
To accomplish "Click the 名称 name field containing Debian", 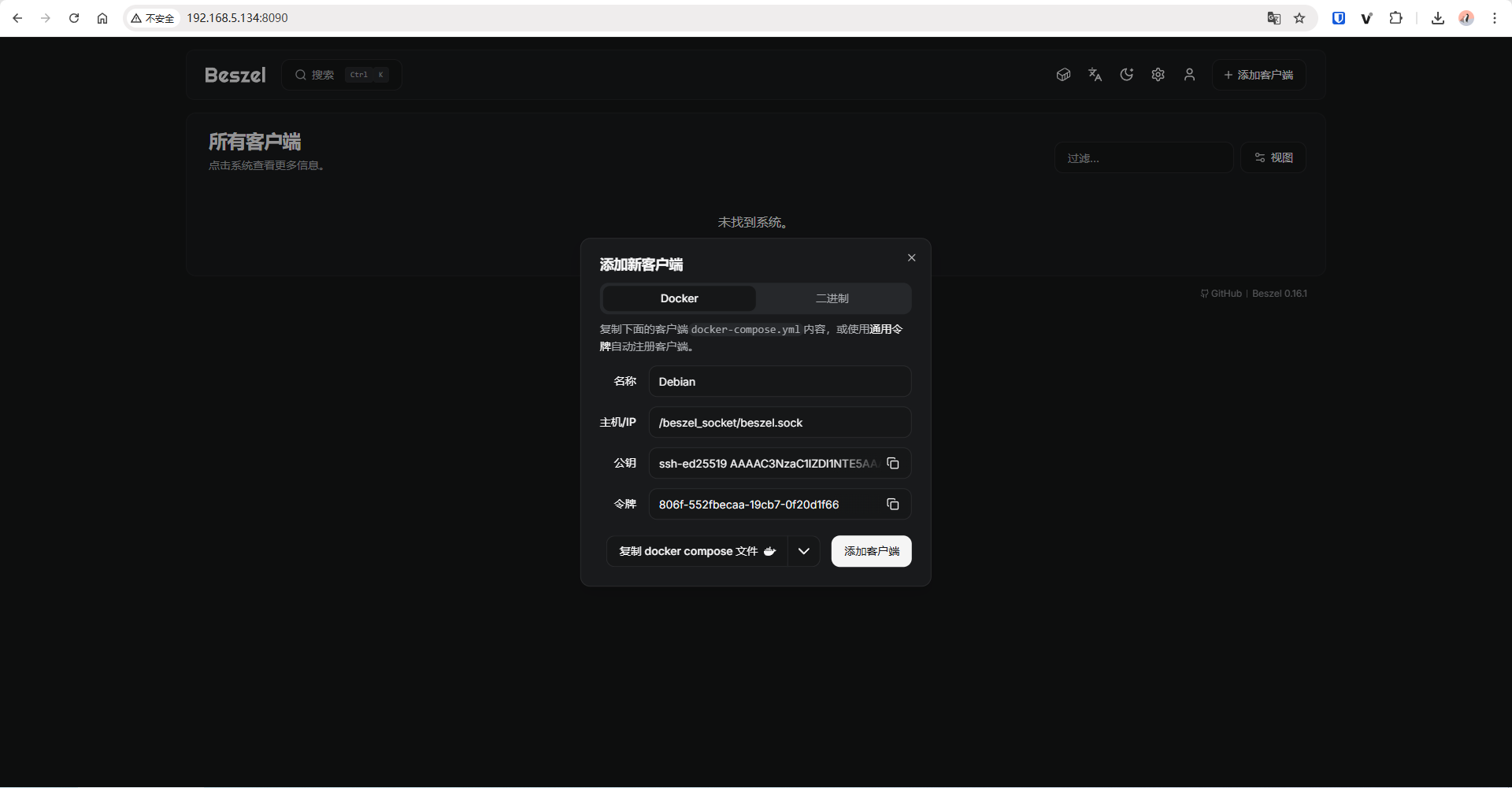I will pyautogui.click(x=779, y=382).
